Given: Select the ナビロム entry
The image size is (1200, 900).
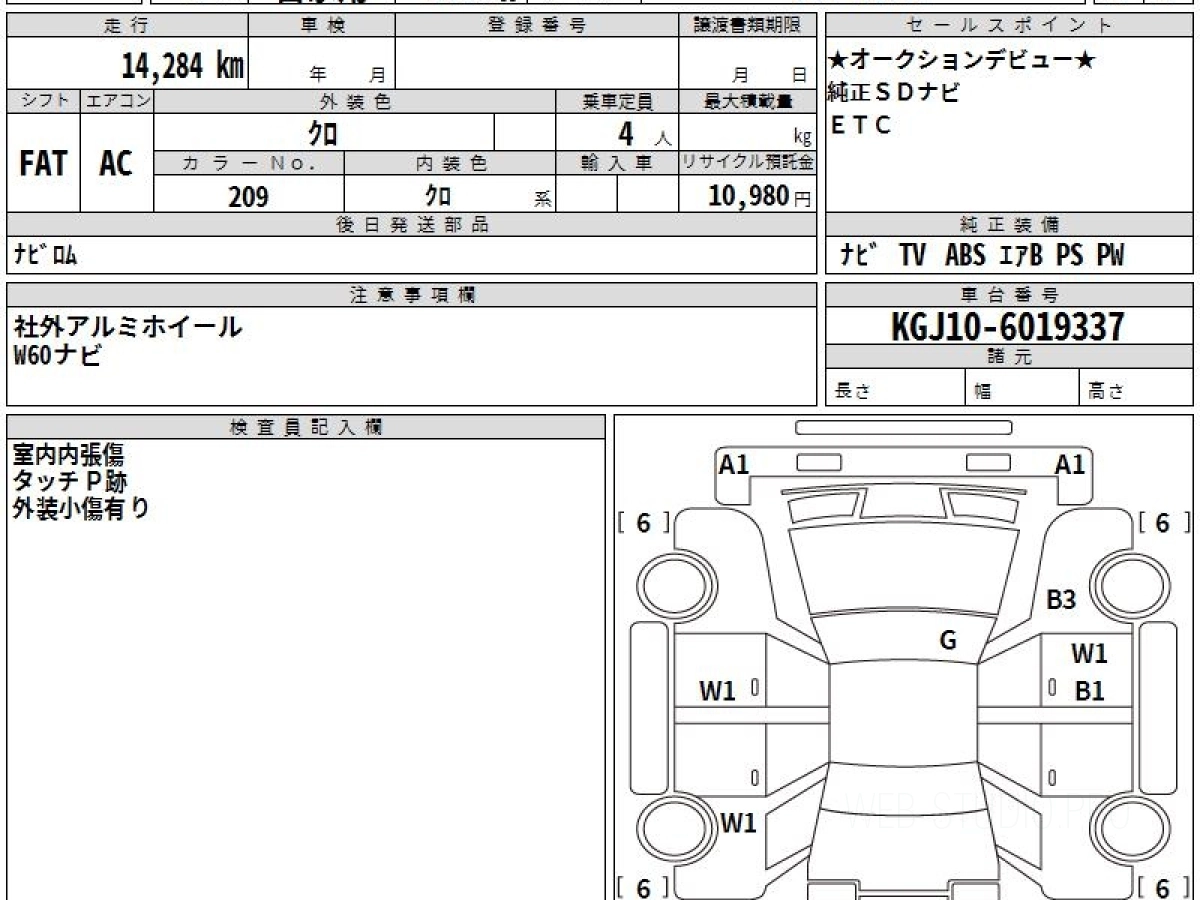Looking at the screenshot, I should click(45, 256).
